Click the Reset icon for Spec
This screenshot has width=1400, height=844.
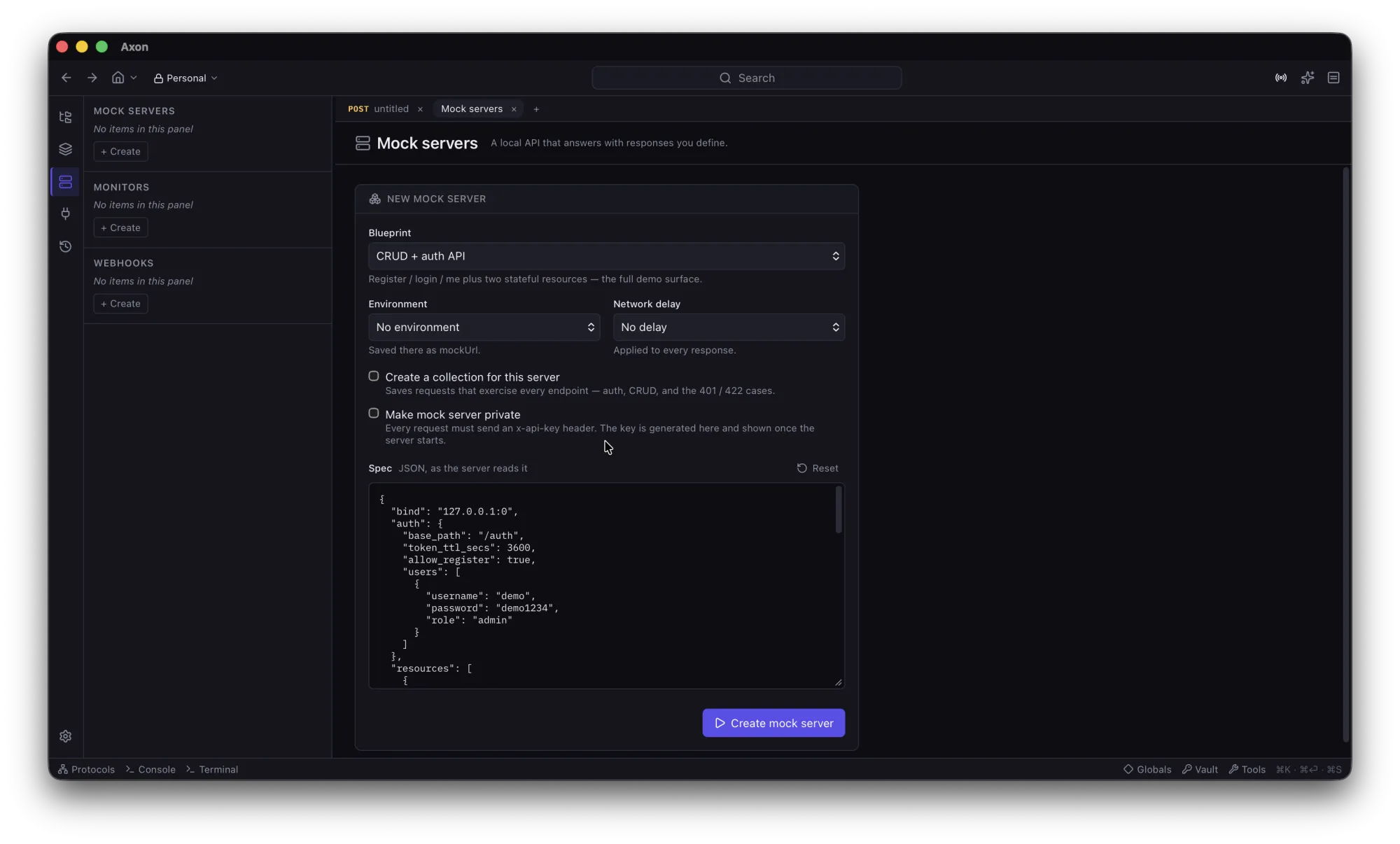[802, 468]
